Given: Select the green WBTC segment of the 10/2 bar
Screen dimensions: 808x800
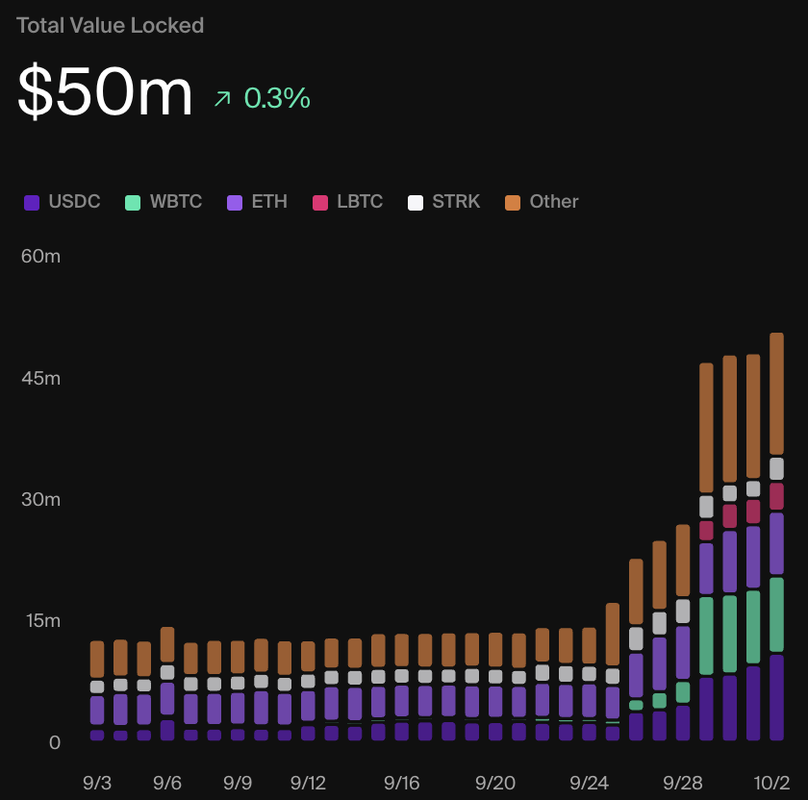Looking at the screenshot, I should point(777,614).
